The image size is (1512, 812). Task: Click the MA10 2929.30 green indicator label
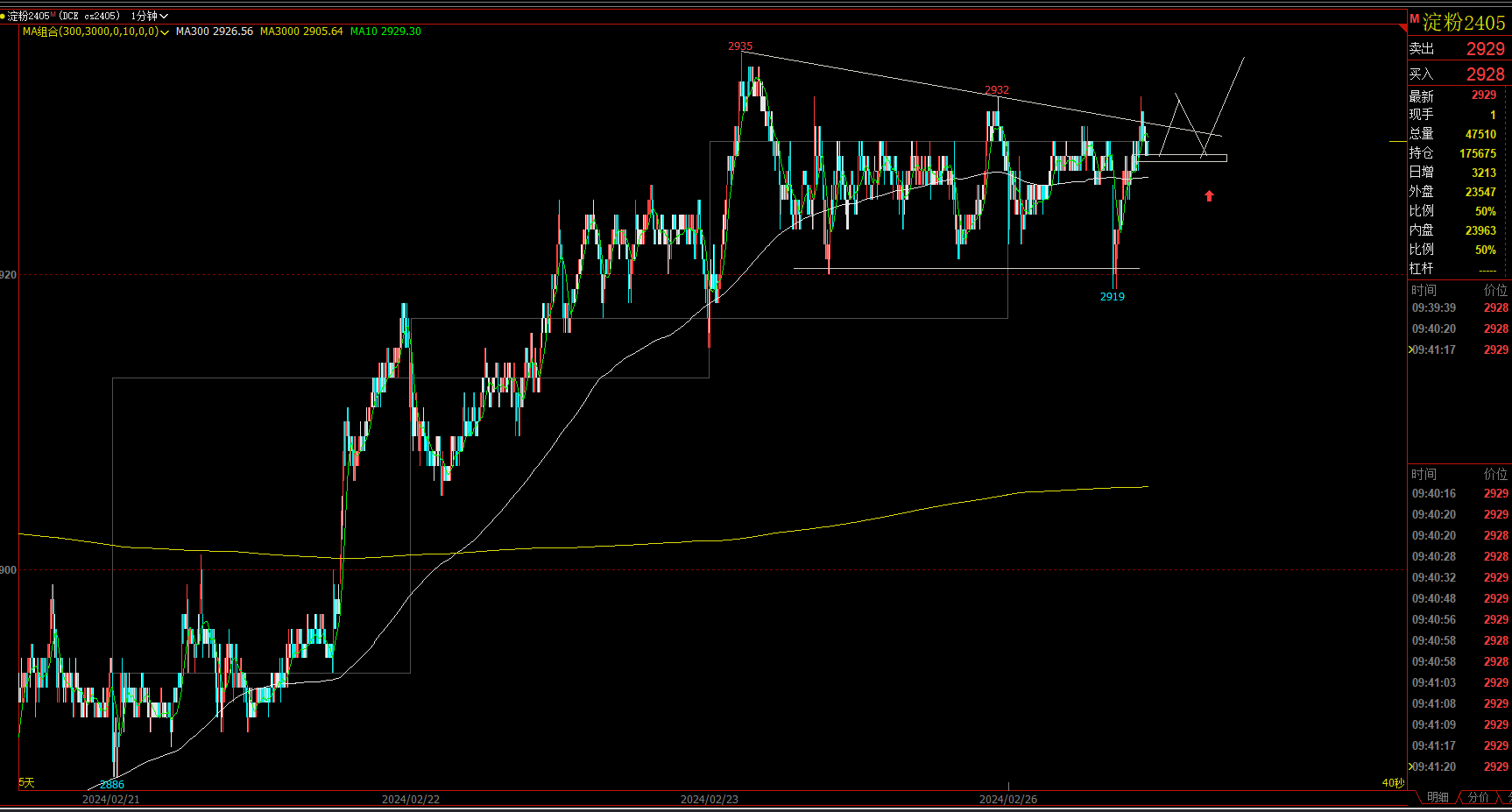click(x=385, y=32)
